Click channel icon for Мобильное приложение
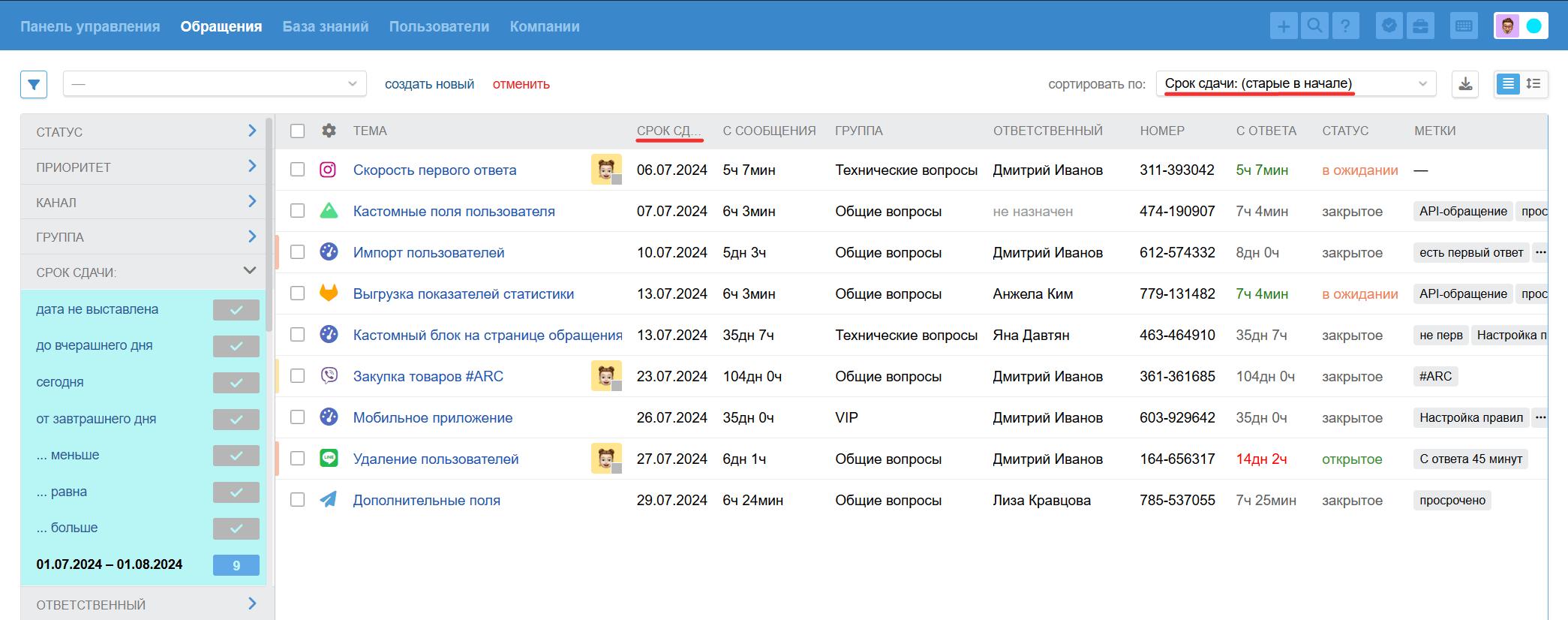Screen dimensions: 1568x620 click(x=329, y=417)
